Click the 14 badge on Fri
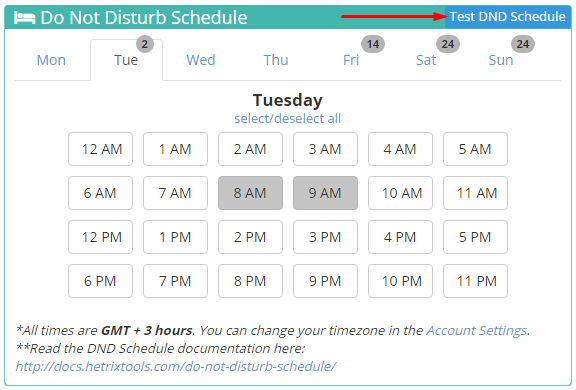This screenshot has width=576, height=390. point(373,44)
